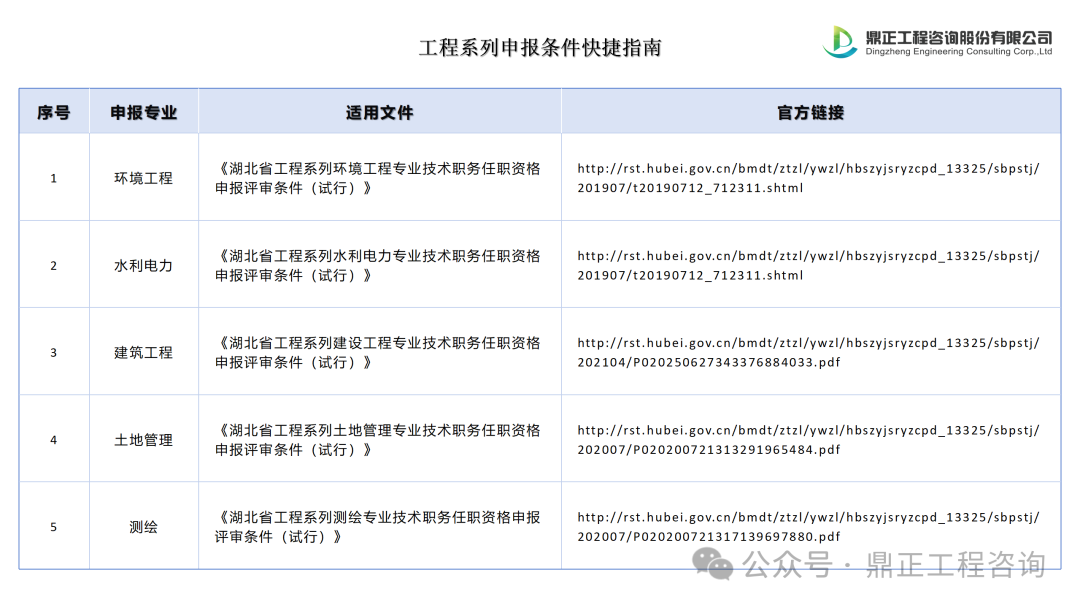Screen dimensions: 1080x608
Task: Click the 官方链接 column header
Action: [x=810, y=112]
